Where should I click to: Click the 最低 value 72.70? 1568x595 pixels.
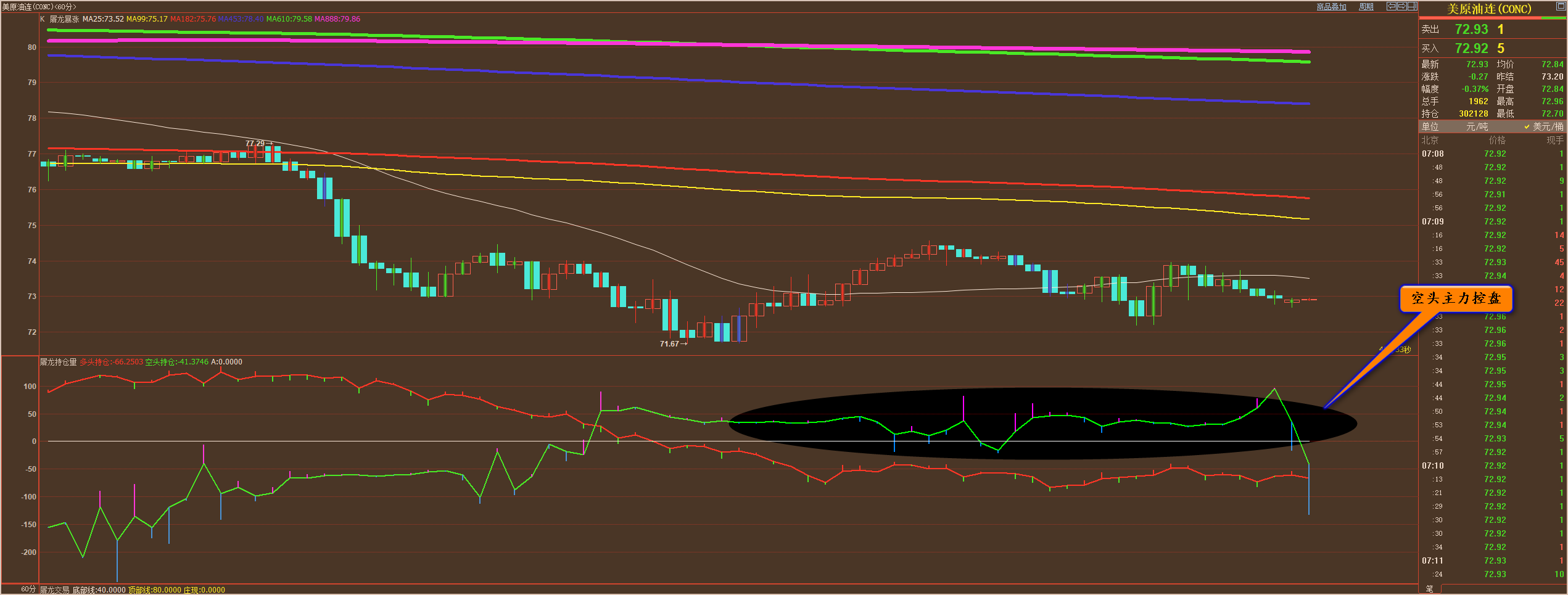[1552, 113]
